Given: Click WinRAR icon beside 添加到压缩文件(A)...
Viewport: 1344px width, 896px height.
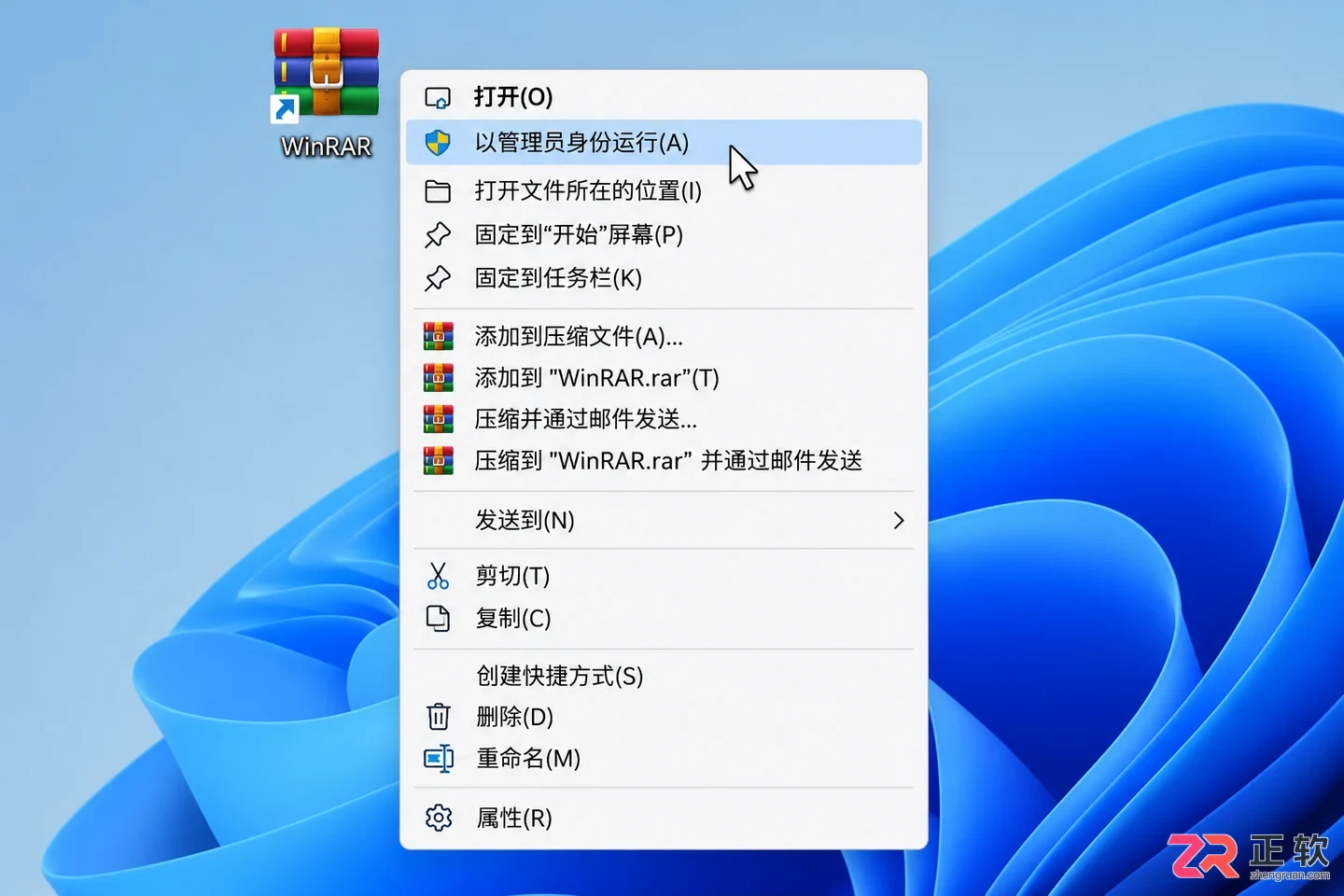Looking at the screenshot, I should coord(438,336).
